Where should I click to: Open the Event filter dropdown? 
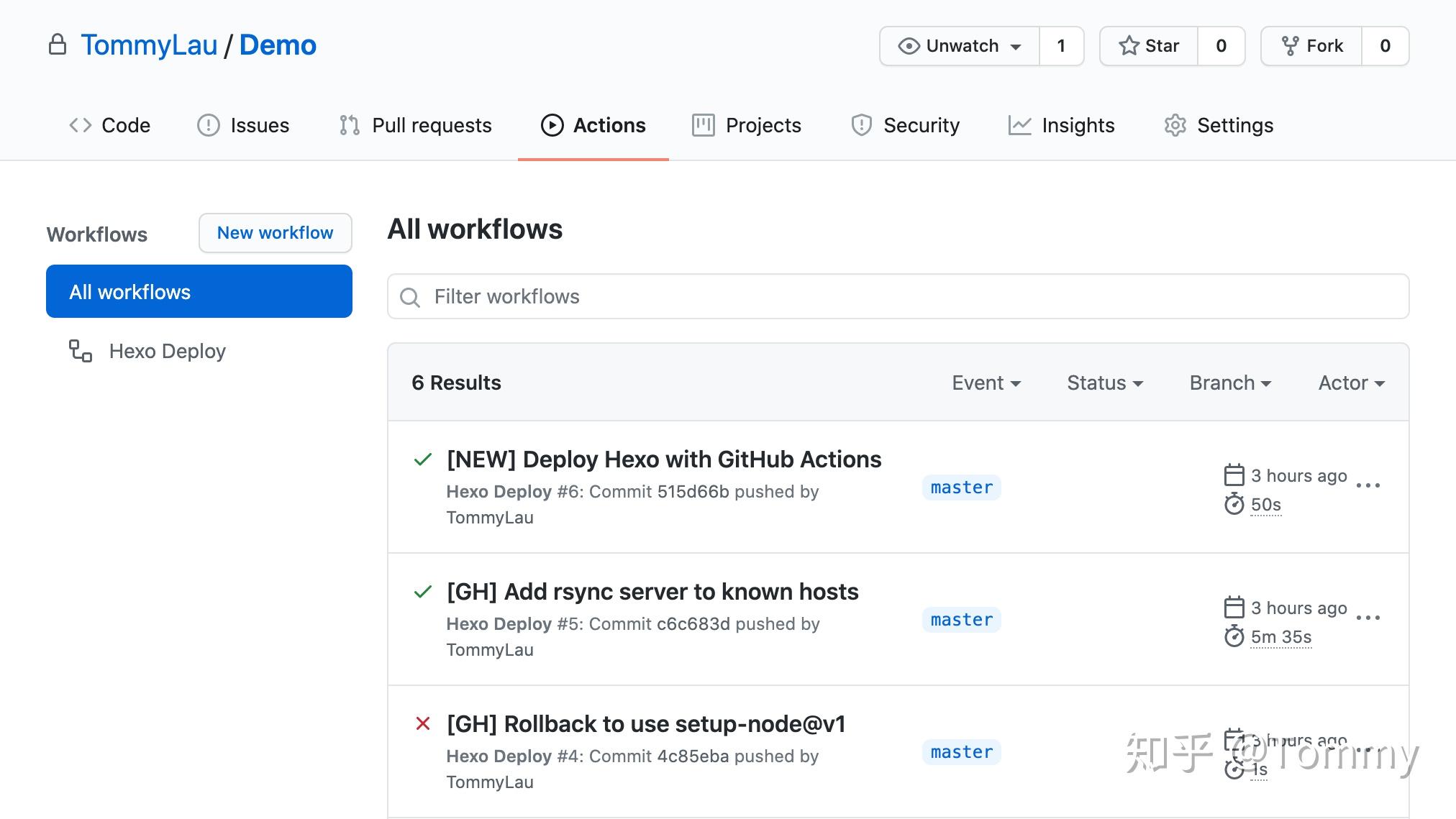click(986, 383)
